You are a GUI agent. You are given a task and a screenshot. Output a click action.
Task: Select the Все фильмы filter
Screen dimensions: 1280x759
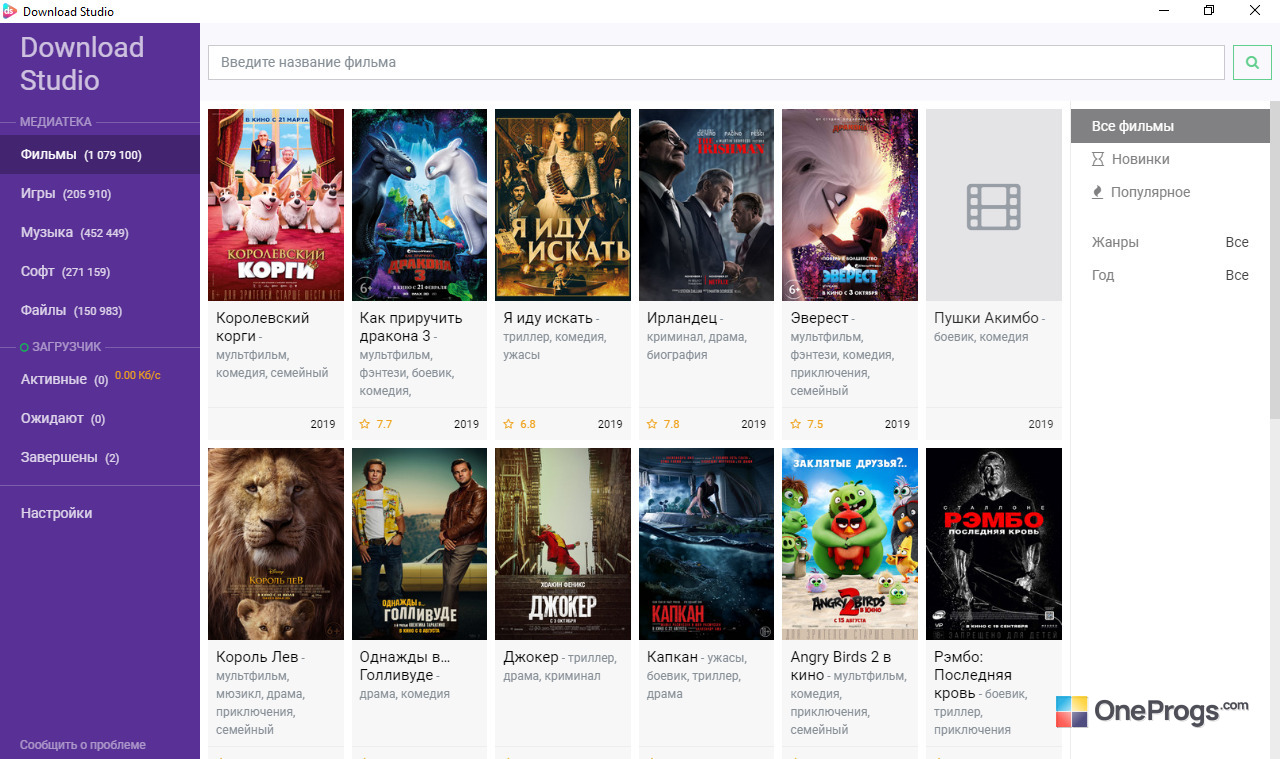1170,127
